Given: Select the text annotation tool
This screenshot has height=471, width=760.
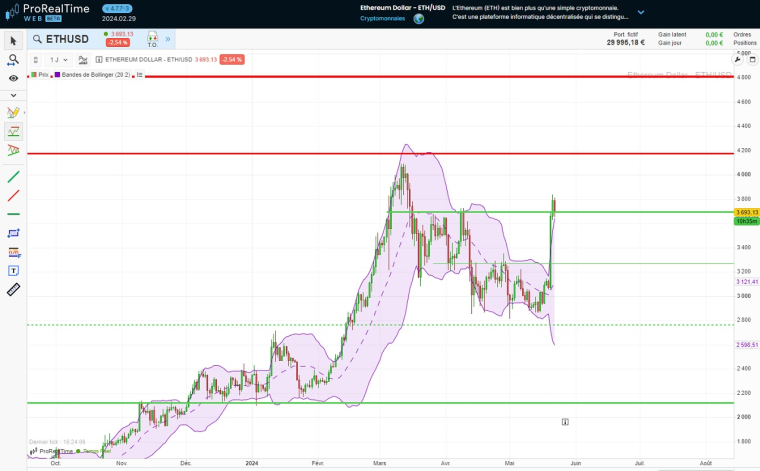Looking at the screenshot, I should click(x=13, y=270).
